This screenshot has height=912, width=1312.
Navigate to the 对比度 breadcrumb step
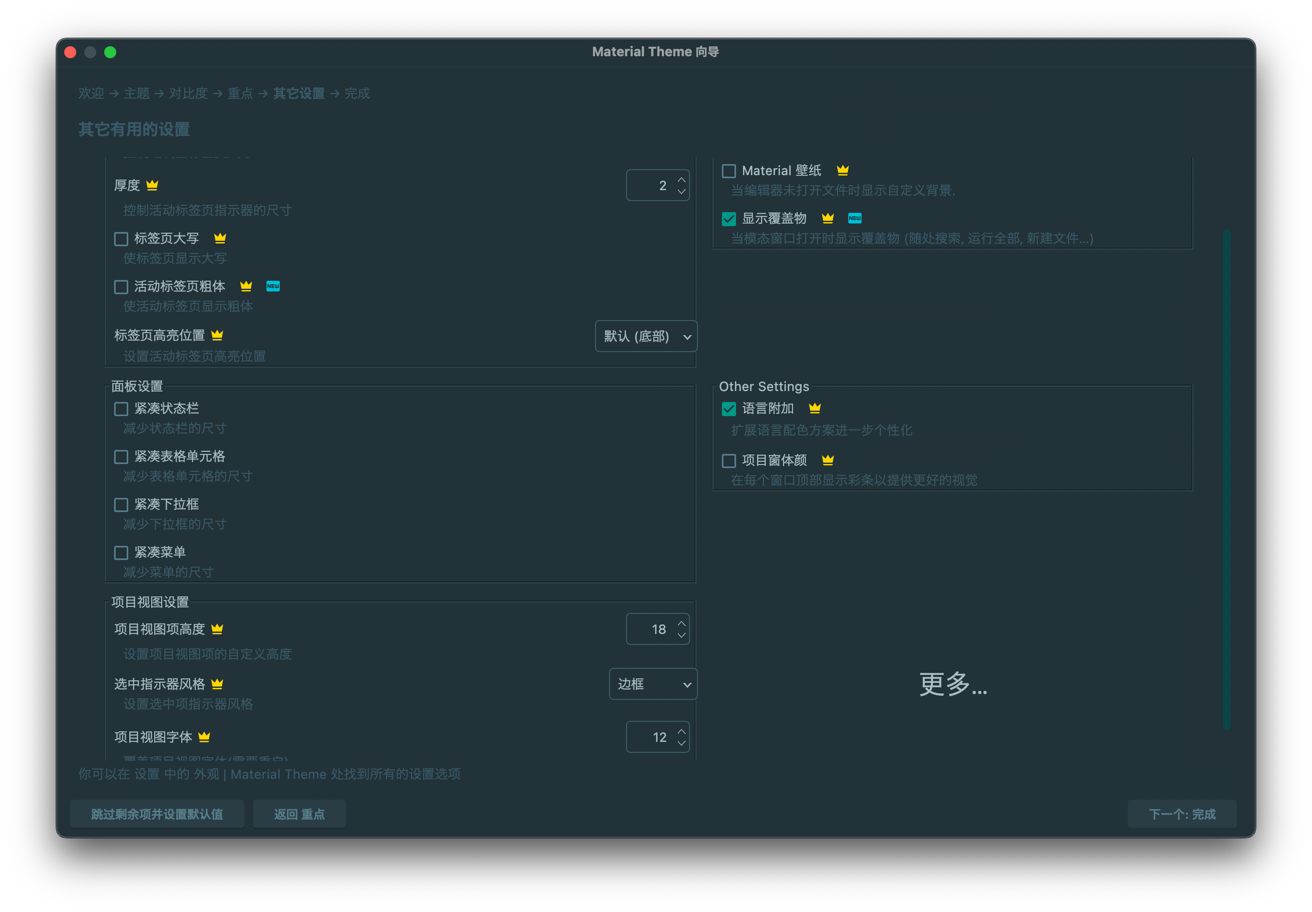188,92
